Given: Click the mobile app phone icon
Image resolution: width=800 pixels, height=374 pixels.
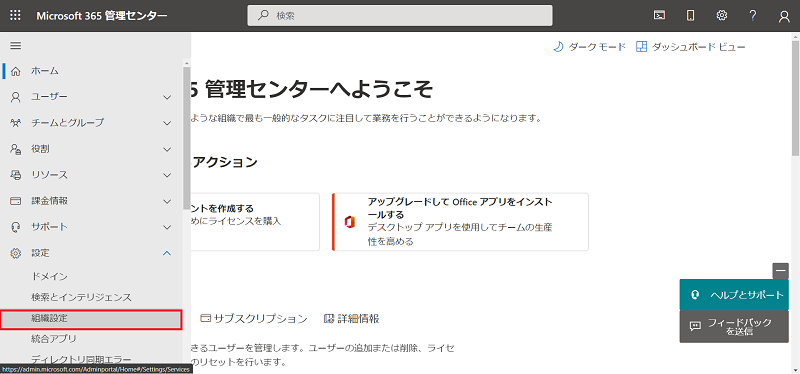Looking at the screenshot, I should click(690, 15).
